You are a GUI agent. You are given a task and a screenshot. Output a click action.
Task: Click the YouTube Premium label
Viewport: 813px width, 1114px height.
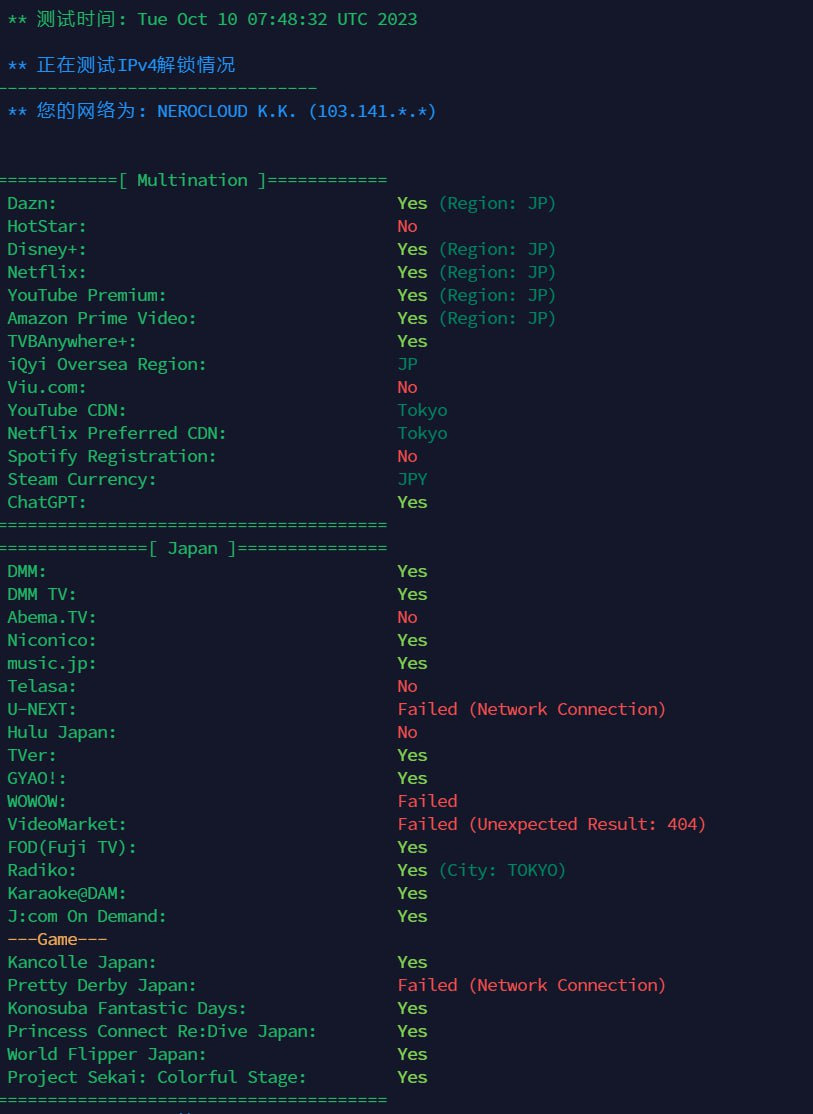coord(86,295)
